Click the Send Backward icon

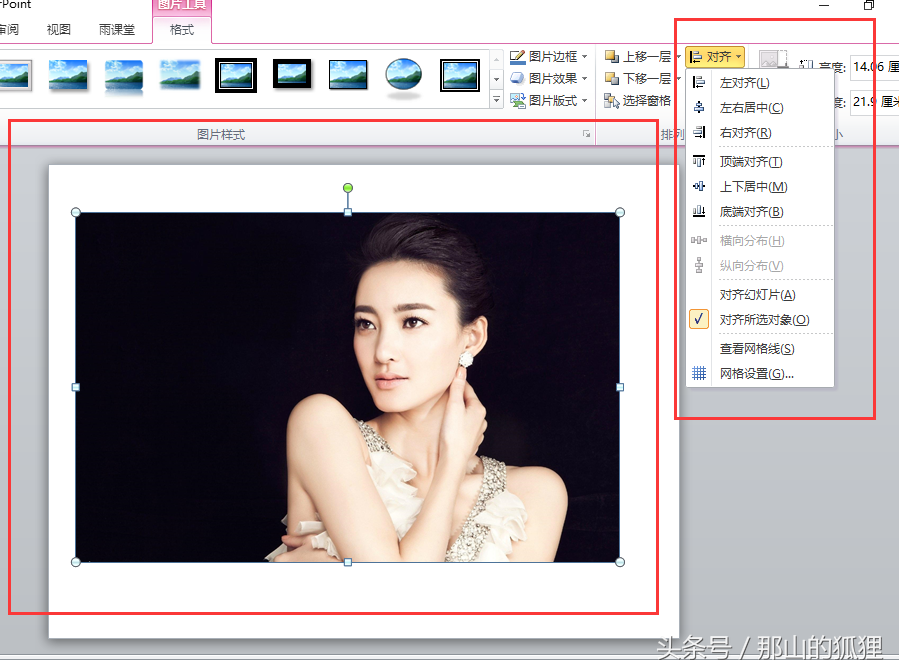pos(612,78)
